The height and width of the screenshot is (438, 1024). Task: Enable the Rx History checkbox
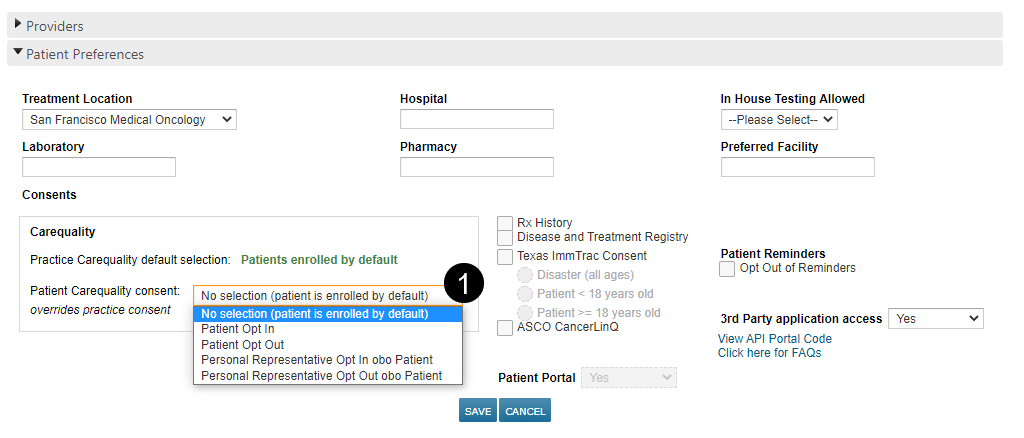tap(505, 223)
